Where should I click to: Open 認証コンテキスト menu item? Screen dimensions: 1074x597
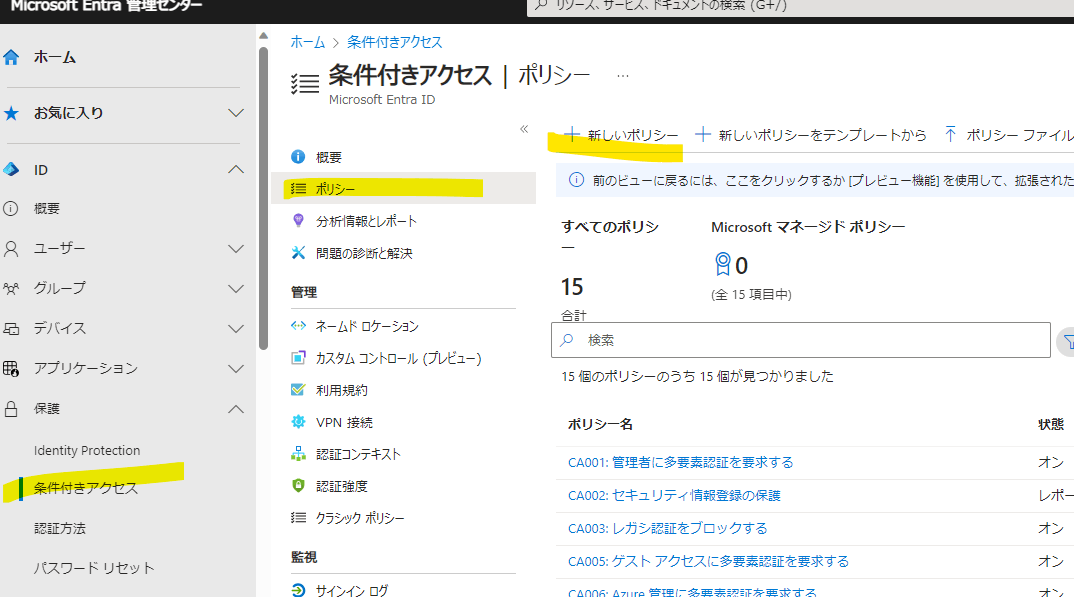click(x=358, y=454)
